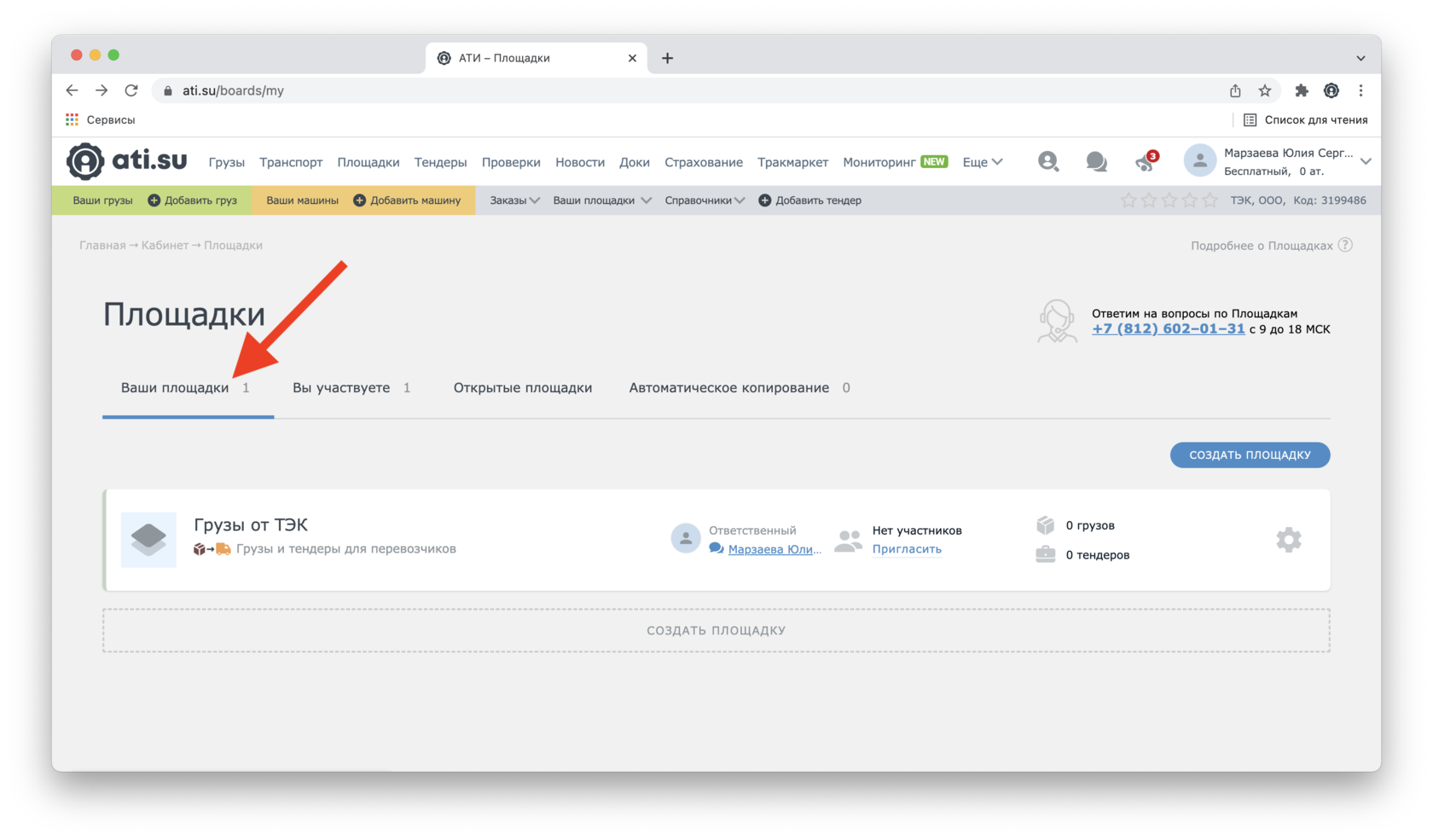Go to Главная breadcrumb
Image resolution: width=1433 pixels, height=840 pixels.
point(102,246)
